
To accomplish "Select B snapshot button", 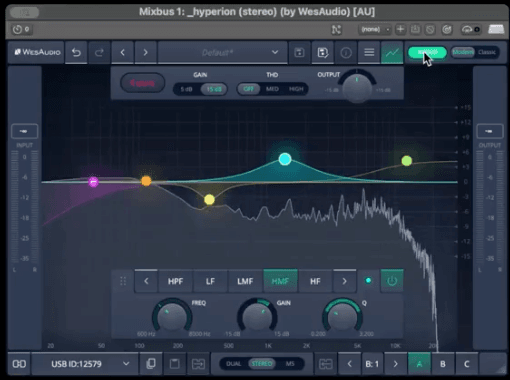I will click(x=443, y=364).
